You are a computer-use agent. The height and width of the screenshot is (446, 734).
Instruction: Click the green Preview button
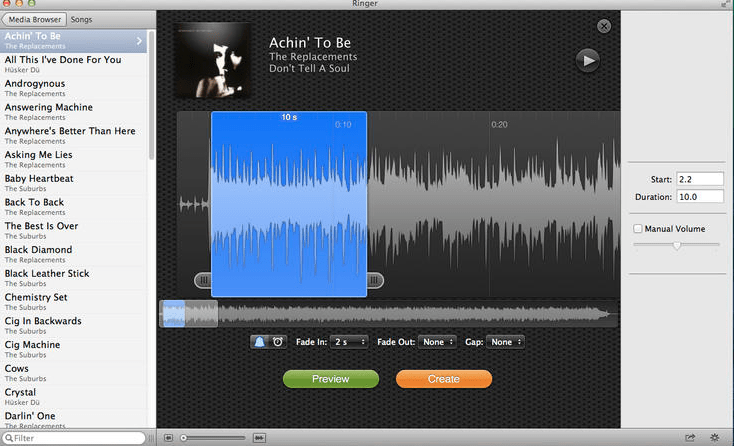pyautogui.click(x=330, y=379)
